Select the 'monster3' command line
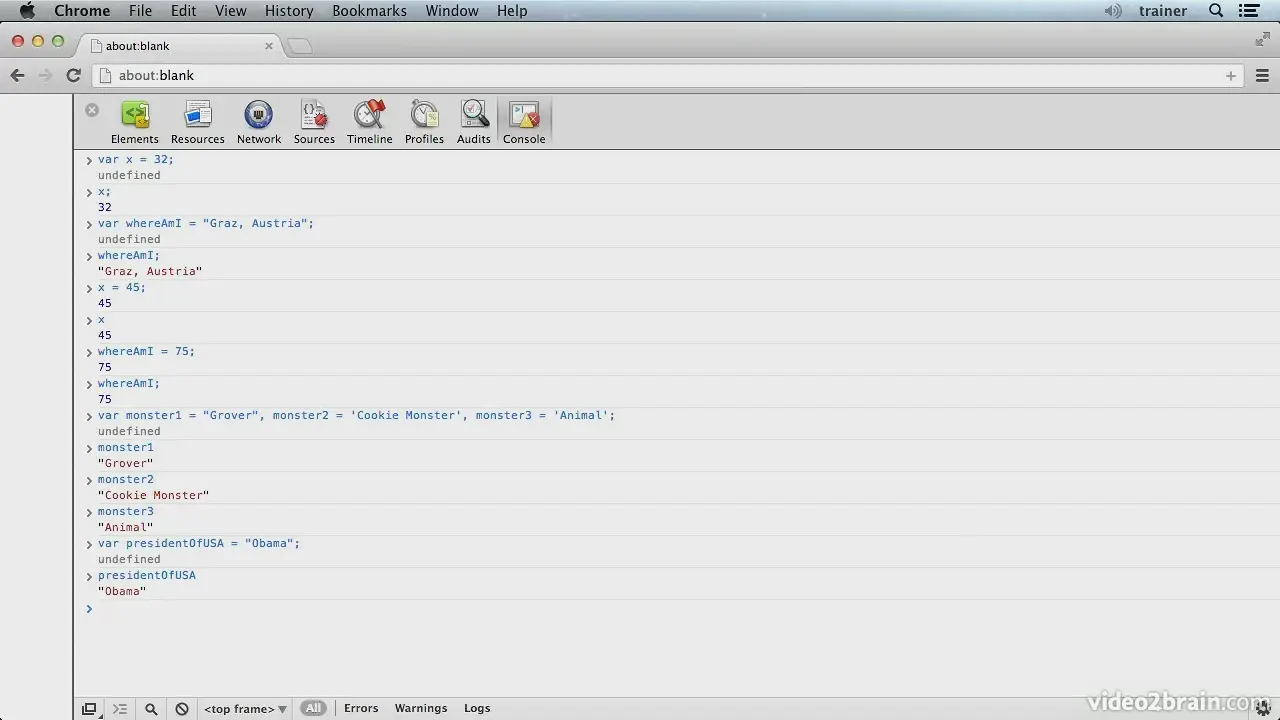This screenshot has width=1280, height=720. 126,512
